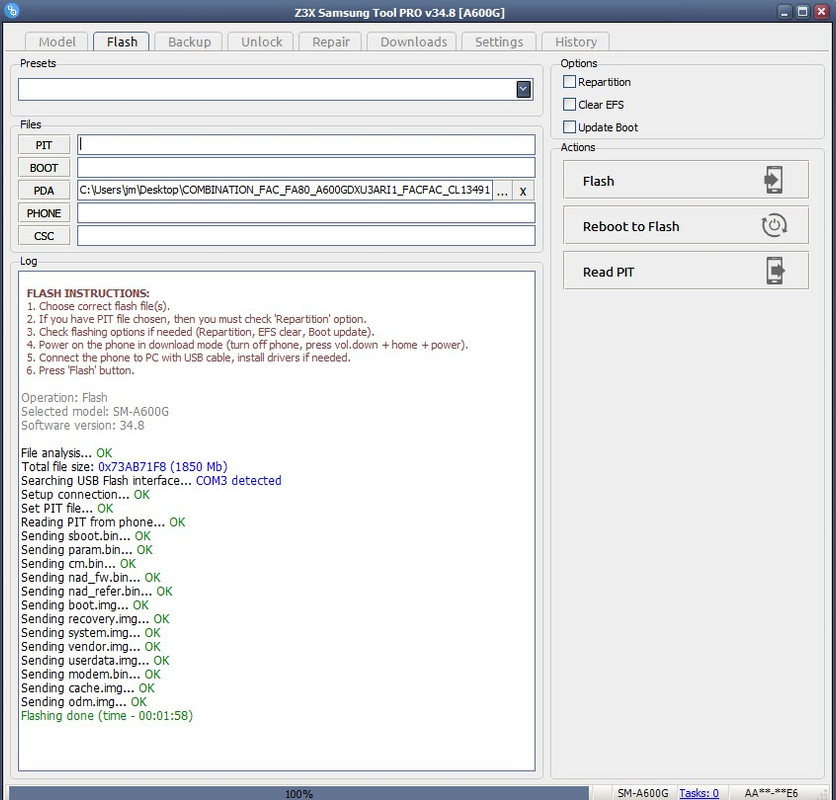Click the CSC file path field

point(306,236)
